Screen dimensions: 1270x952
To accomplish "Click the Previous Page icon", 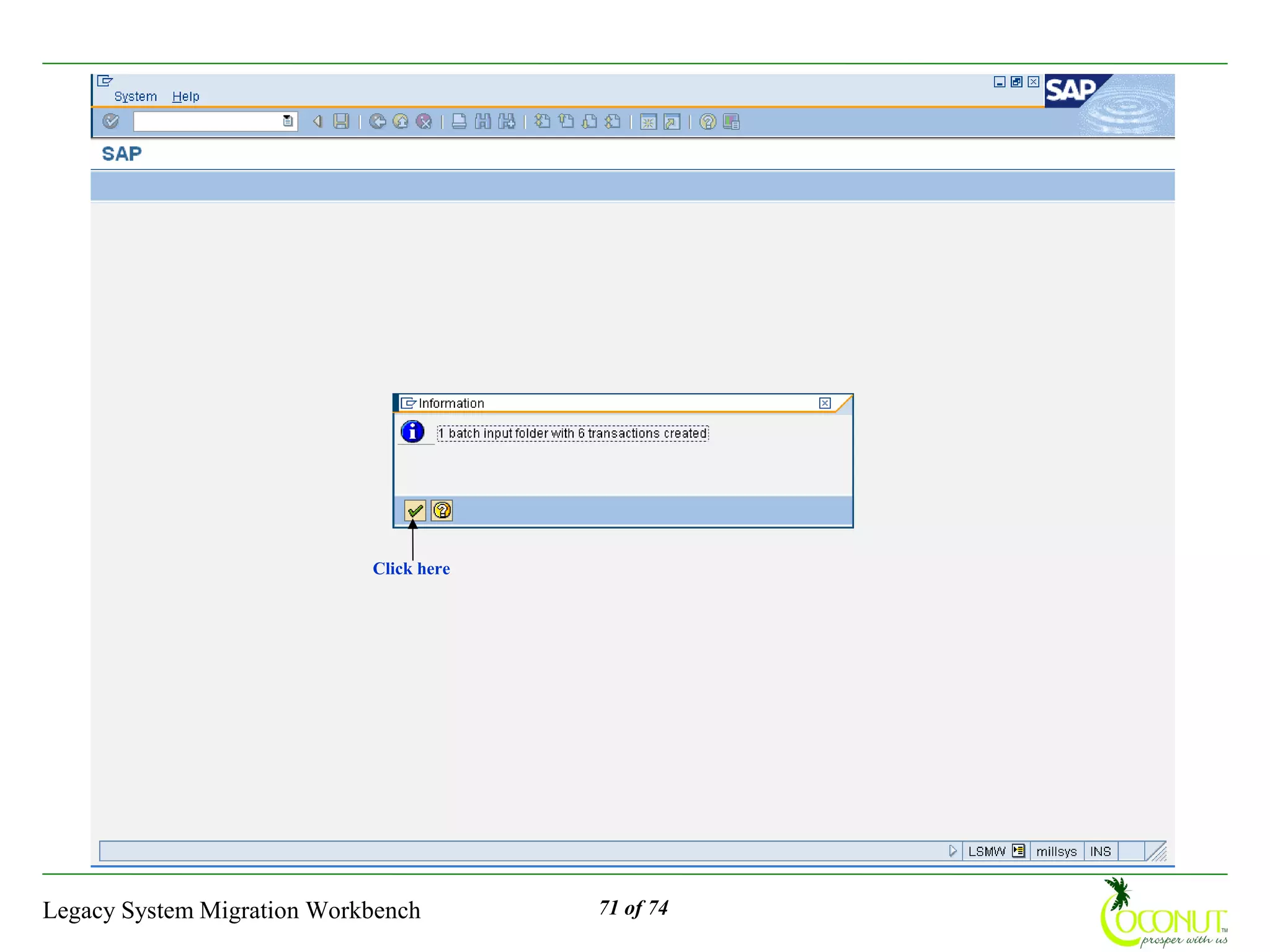I will 566,121.
